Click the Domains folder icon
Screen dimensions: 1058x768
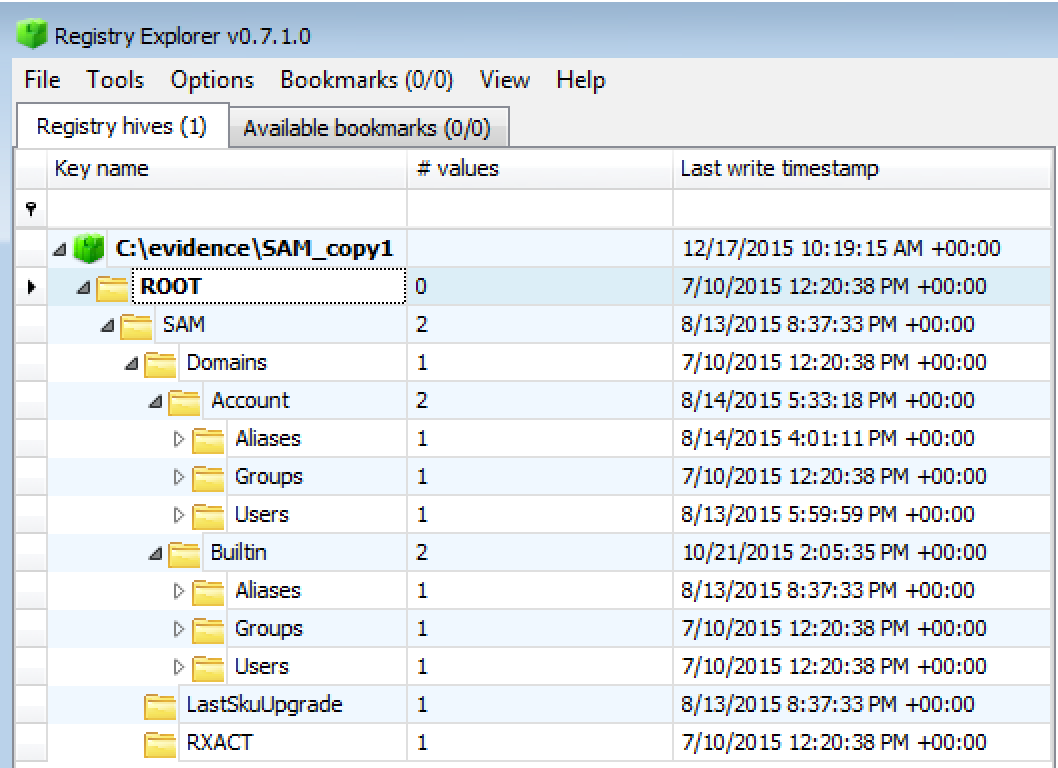pos(161,364)
